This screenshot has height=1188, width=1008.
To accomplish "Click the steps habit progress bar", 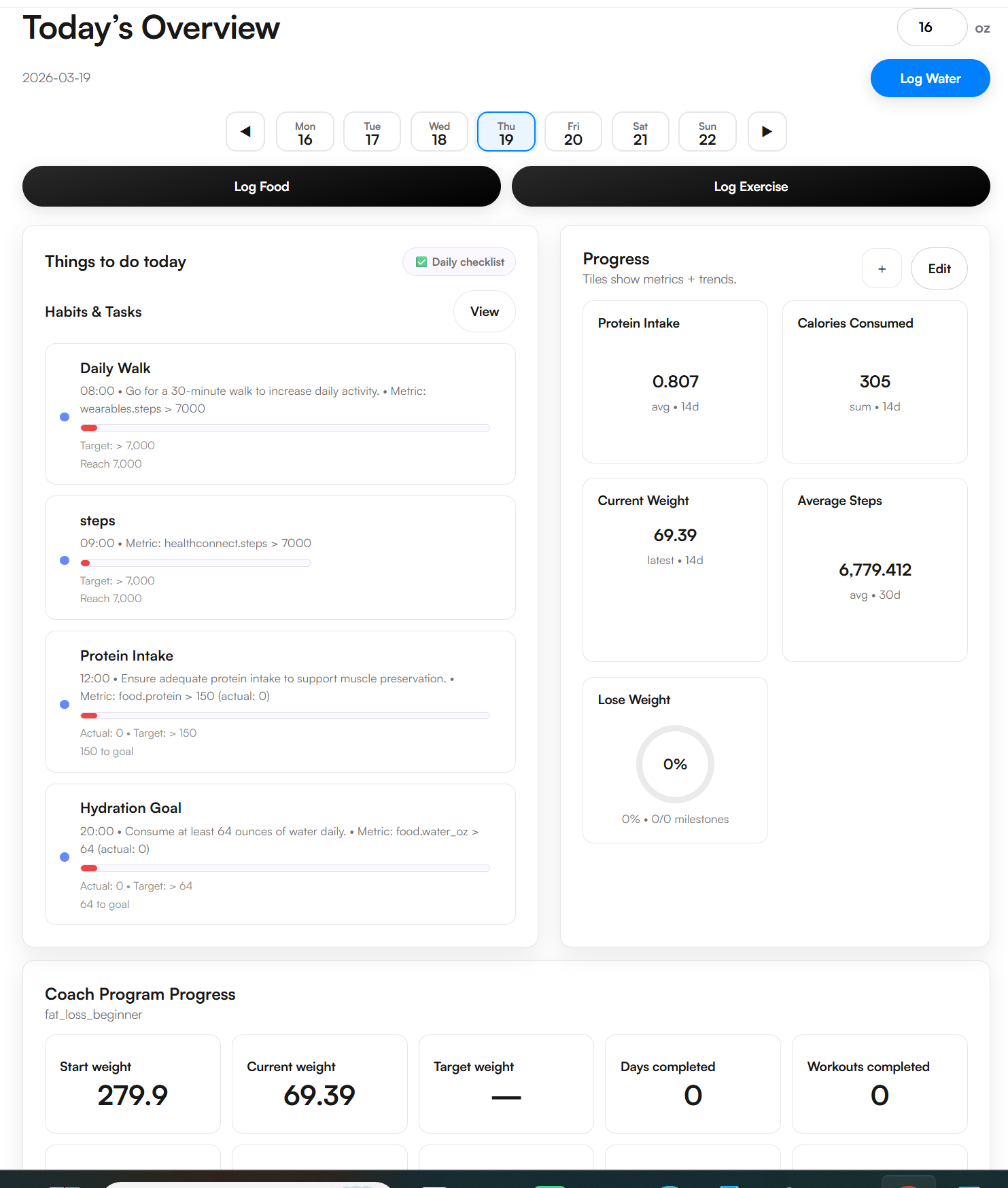I will (x=196, y=563).
